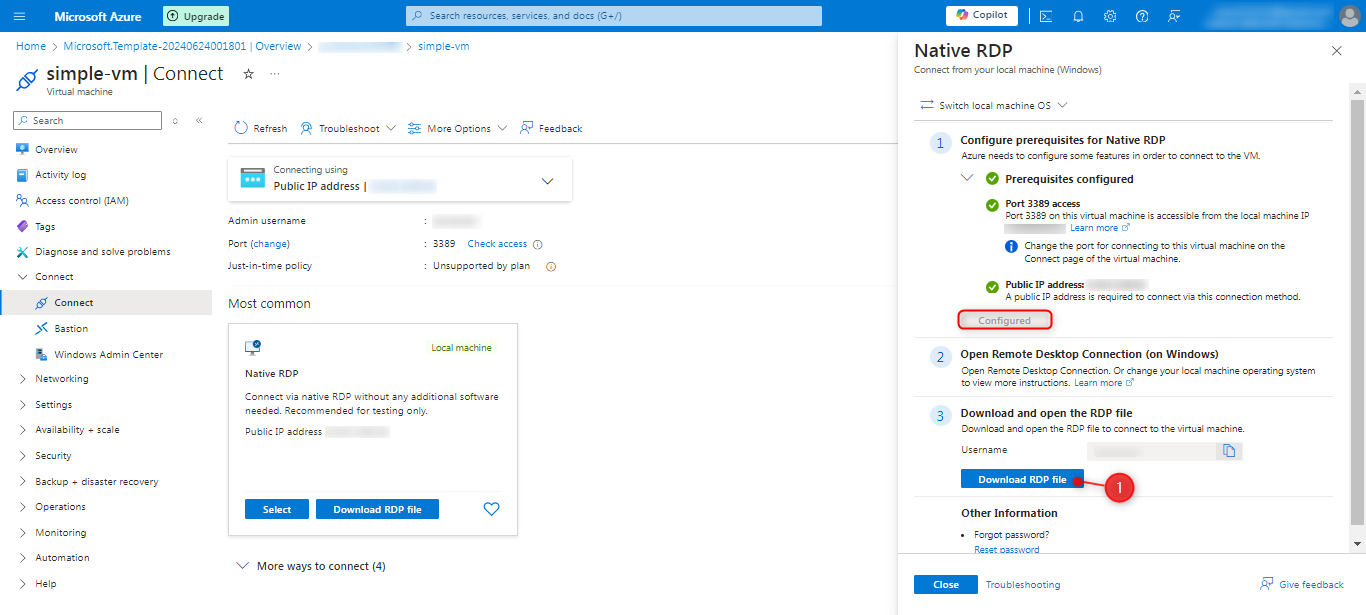Screen dimensions: 1366x615
Task: Click the Native RDP panel scrollbar
Action: tap(1357, 300)
